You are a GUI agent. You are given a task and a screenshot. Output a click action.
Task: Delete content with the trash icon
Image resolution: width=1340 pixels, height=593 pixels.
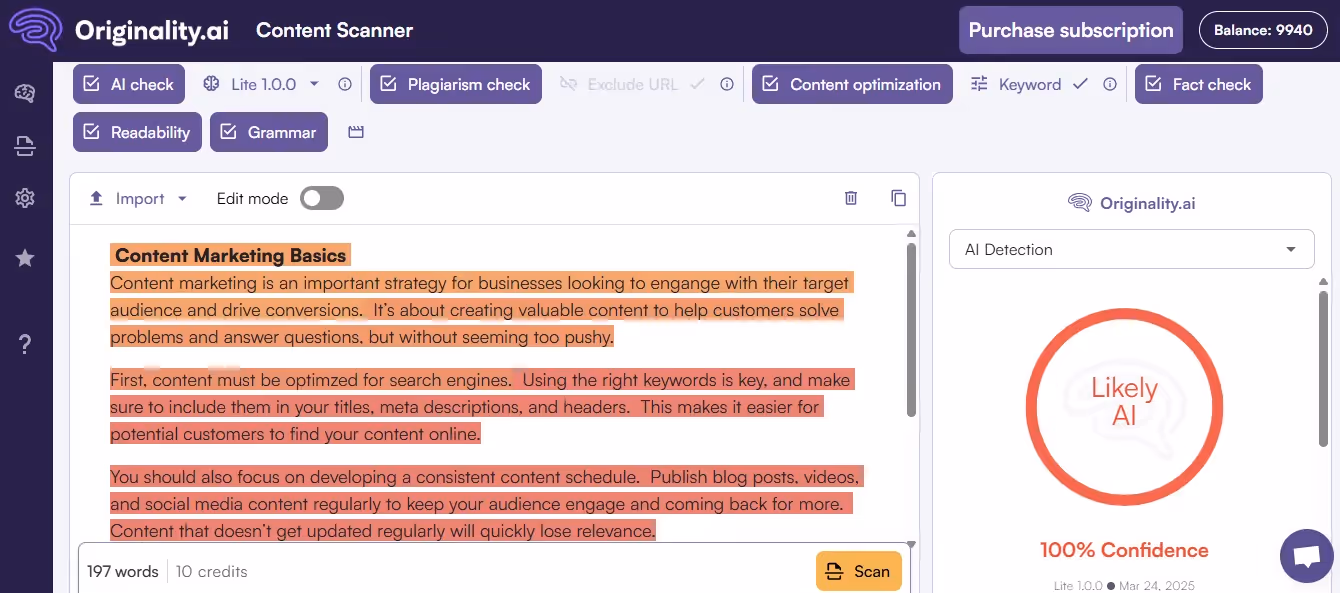[x=851, y=198]
